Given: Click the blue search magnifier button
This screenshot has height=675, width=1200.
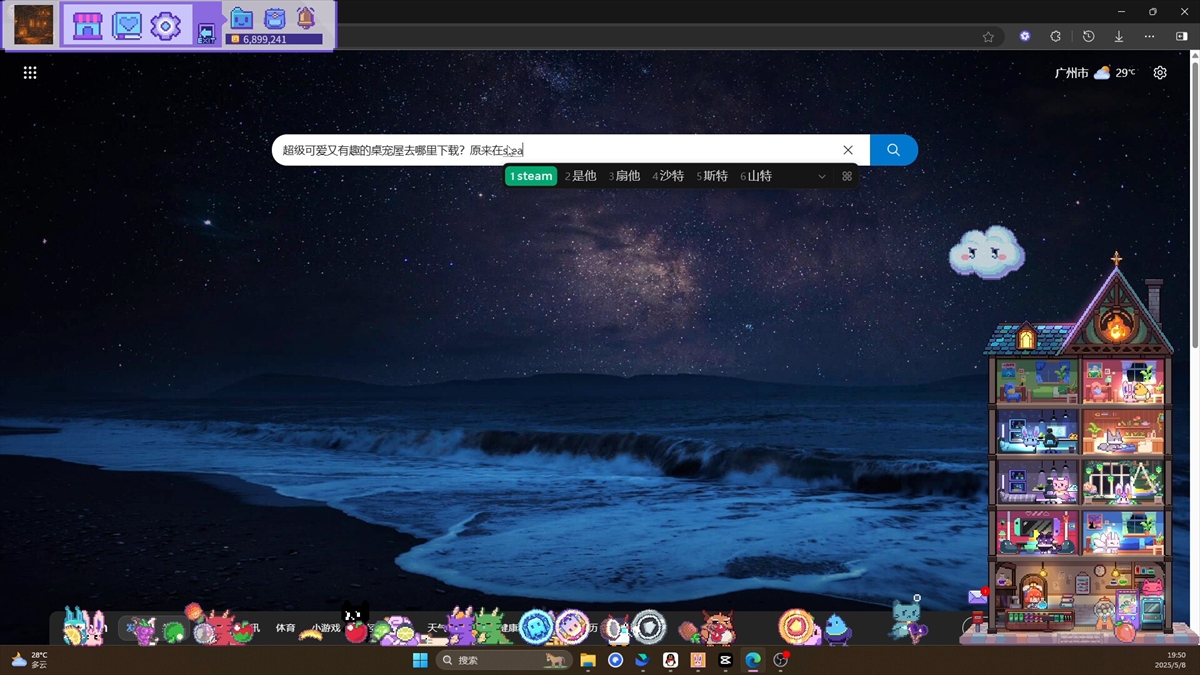Looking at the screenshot, I should coord(893,150).
